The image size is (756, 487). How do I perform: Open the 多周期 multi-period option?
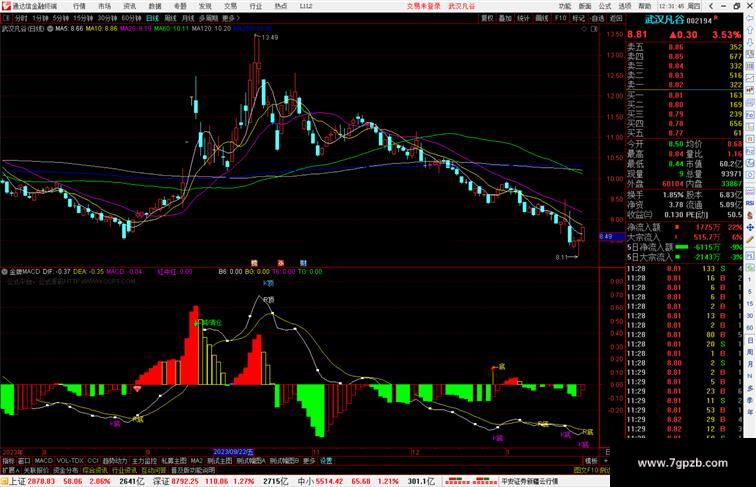pyautogui.click(x=208, y=18)
